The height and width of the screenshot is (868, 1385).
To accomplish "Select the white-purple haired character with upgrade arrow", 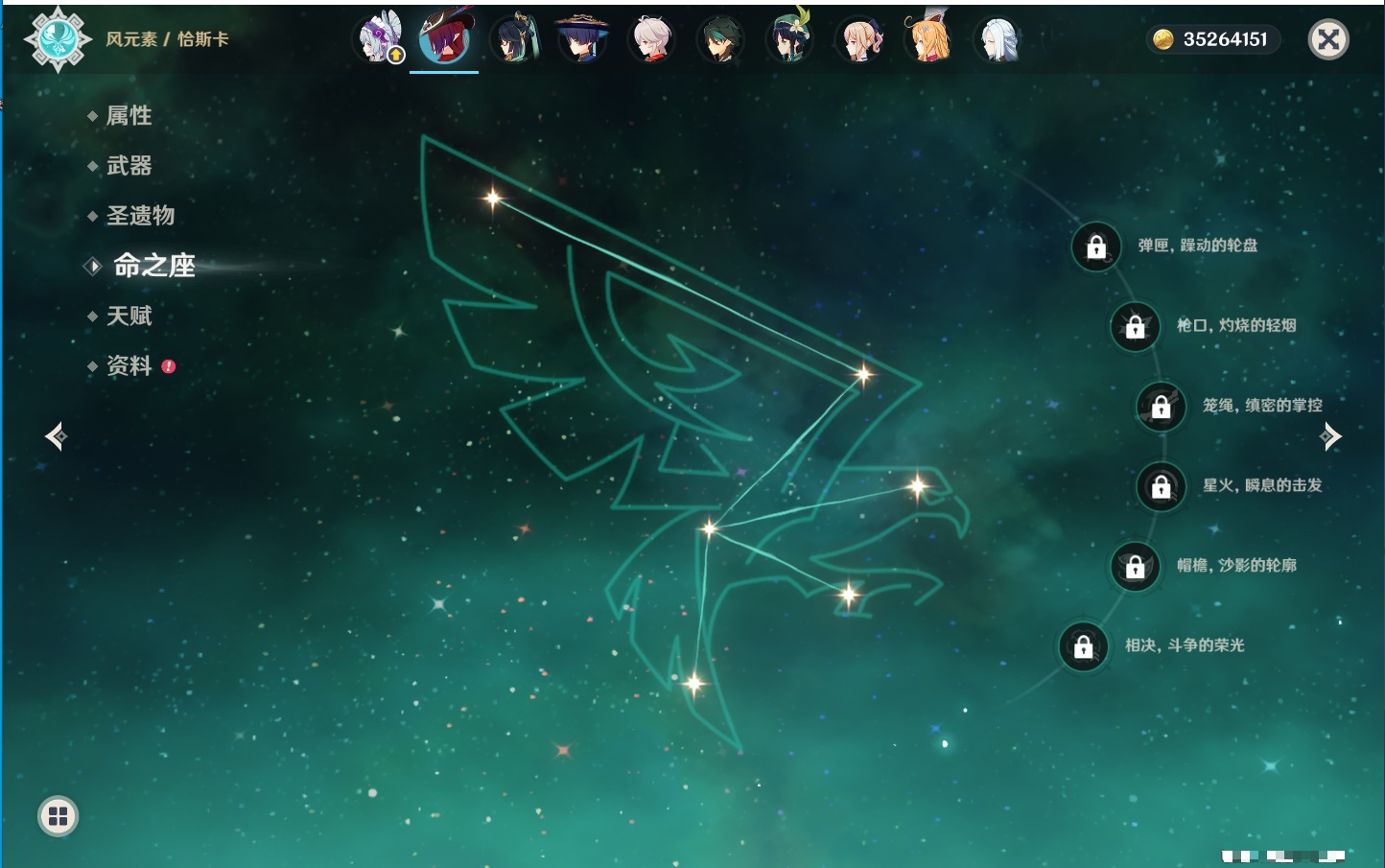I will click(380, 39).
